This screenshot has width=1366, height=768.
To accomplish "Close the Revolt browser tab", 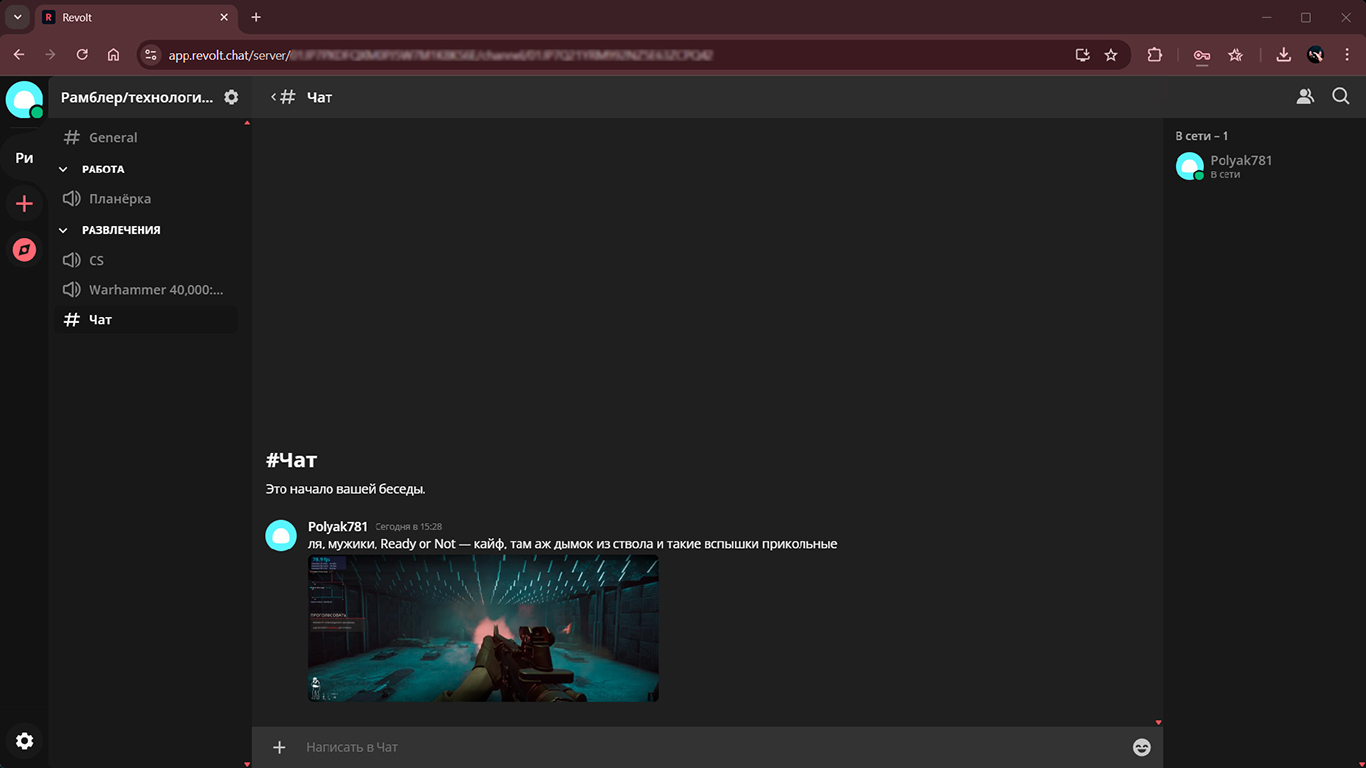I will pyautogui.click(x=223, y=17).
